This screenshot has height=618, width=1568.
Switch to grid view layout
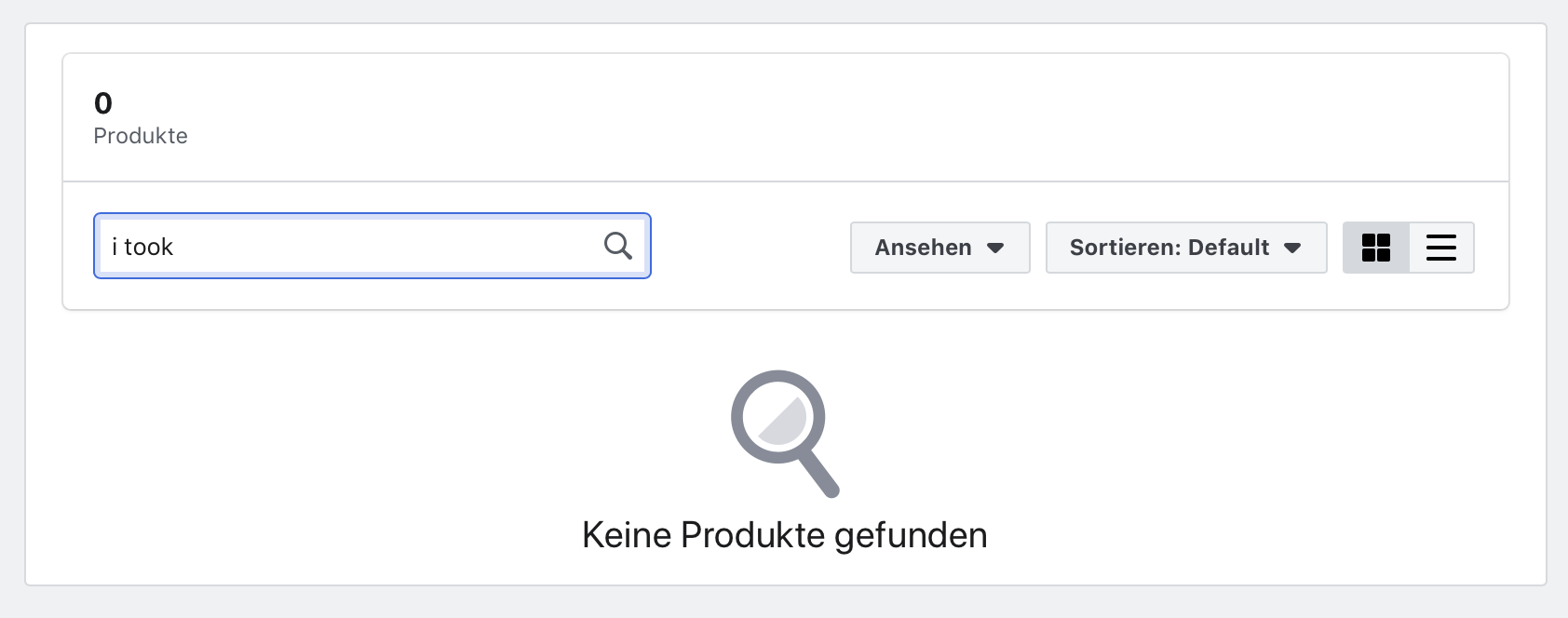point(1376,248)
